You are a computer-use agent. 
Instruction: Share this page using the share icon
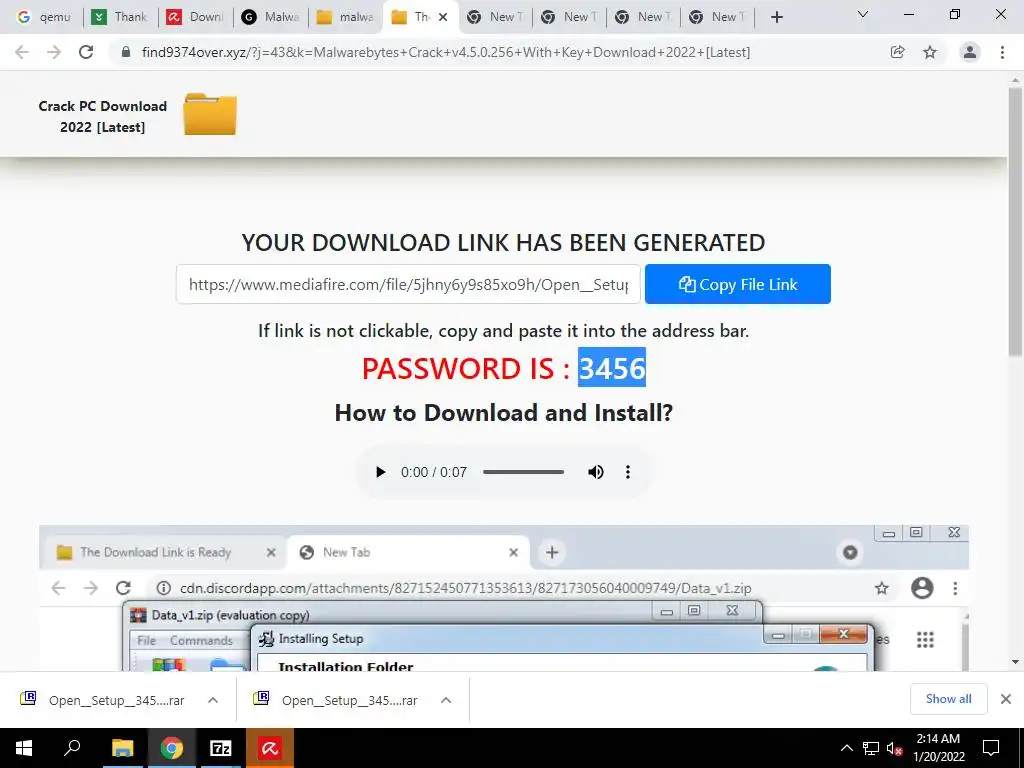(897, 52)
